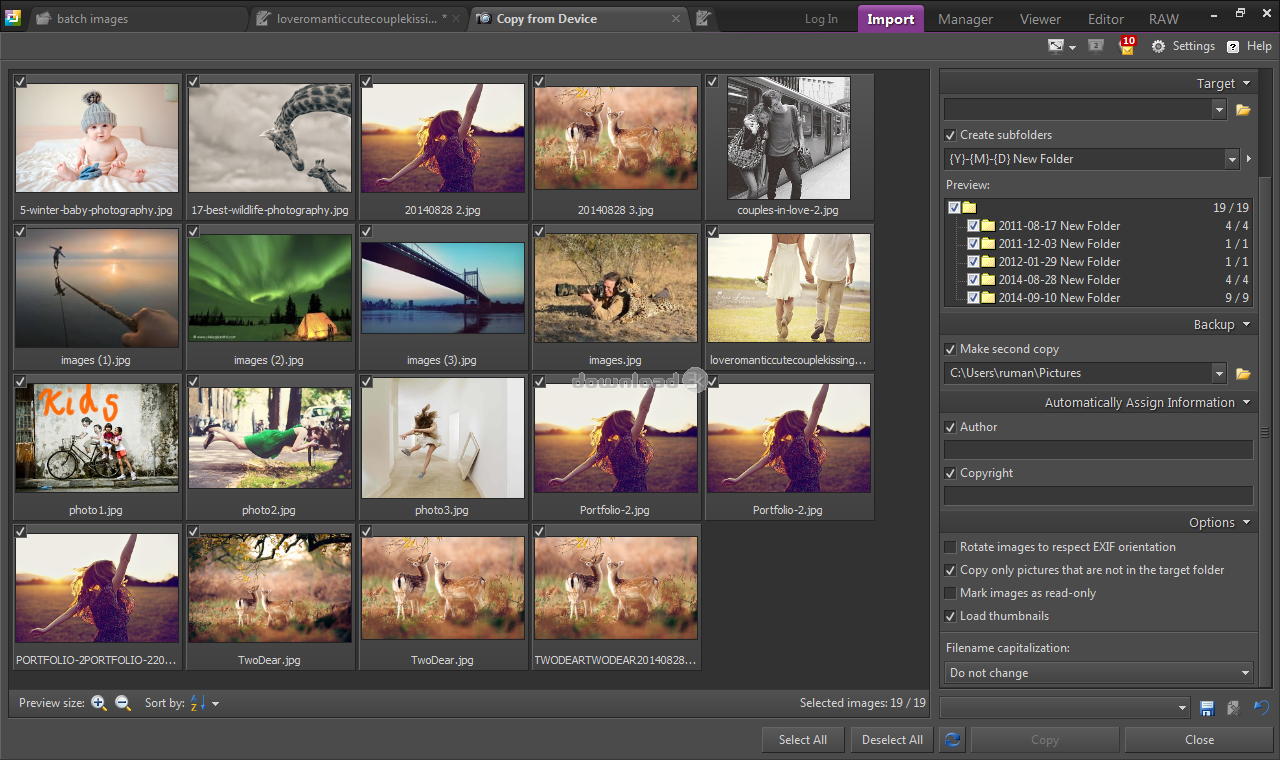This screenshot has width=1280, height=760.
Task: Disable the Create subfolders checkbox
Action: pyautogui.click(x=951, y=135)
